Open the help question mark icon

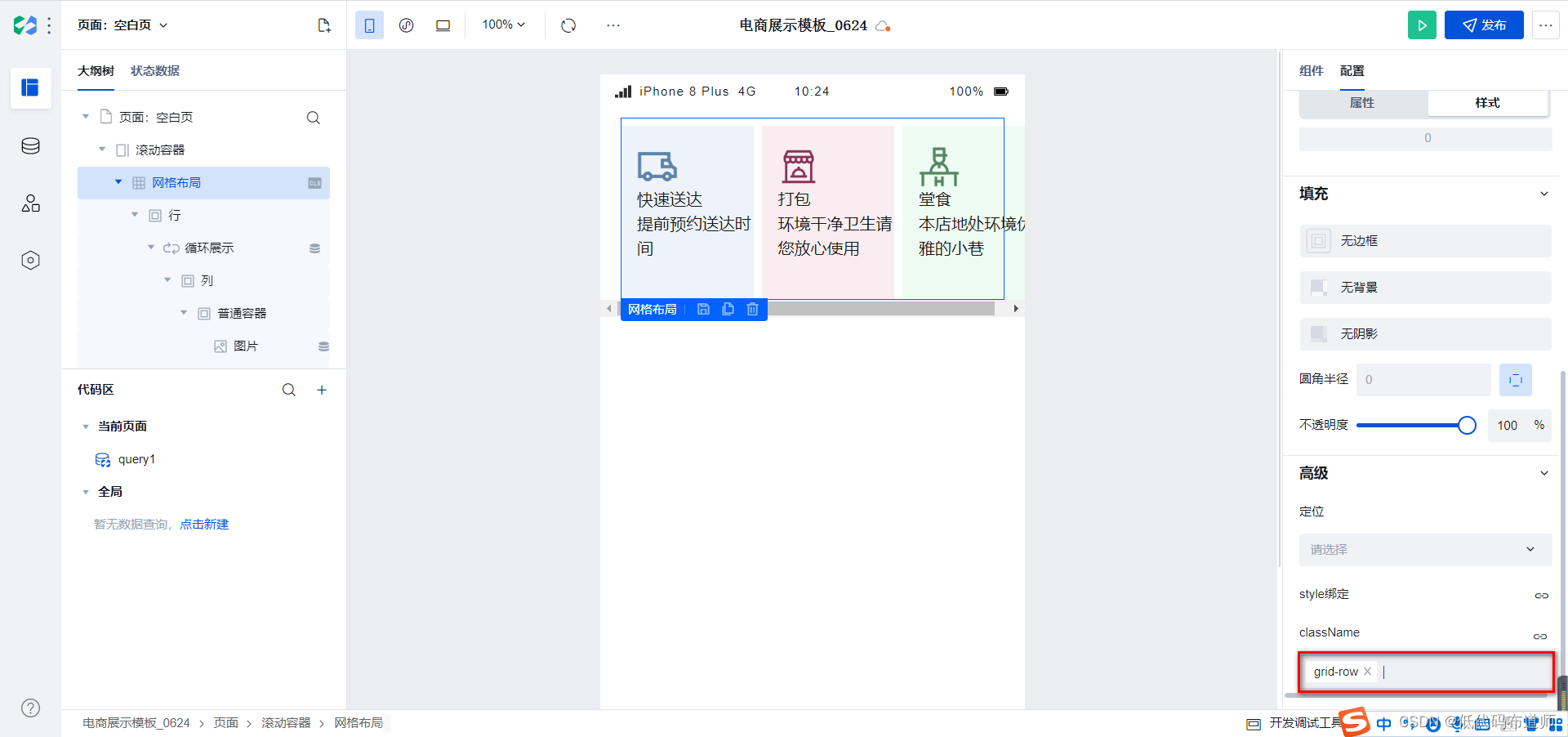pos(30,708)
